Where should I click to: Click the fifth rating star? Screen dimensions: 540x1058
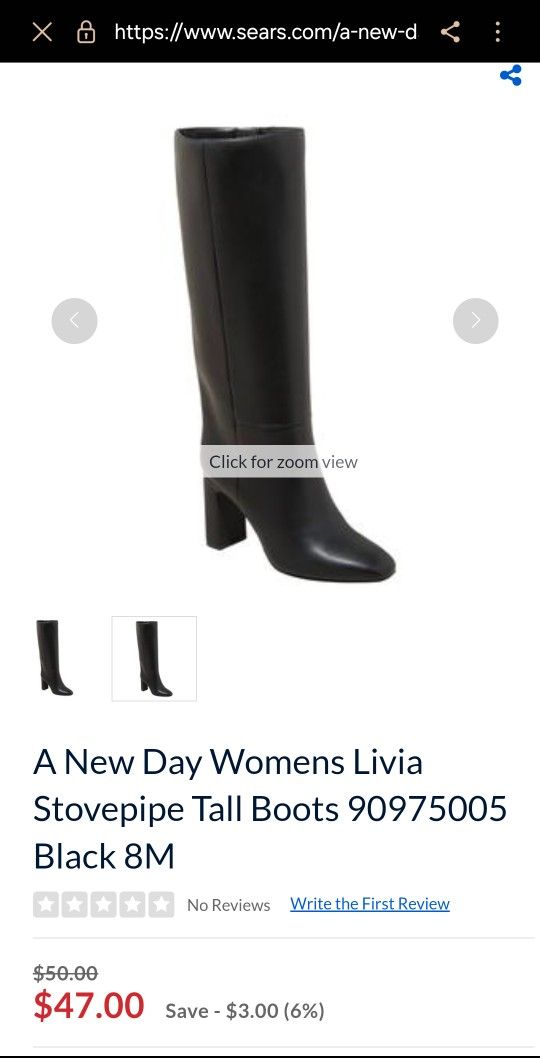click(x=161, y=904)
